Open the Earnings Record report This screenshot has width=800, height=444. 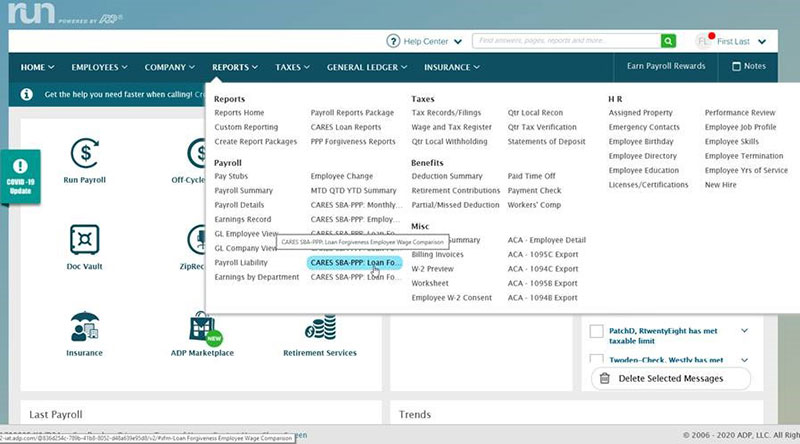[x=242, y=219]
